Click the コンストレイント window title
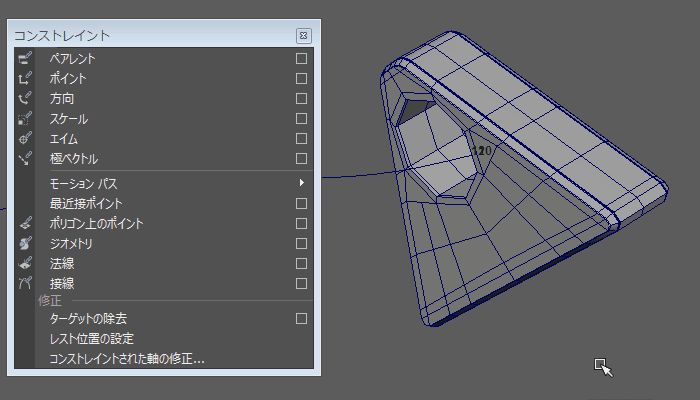 point(62,36)
